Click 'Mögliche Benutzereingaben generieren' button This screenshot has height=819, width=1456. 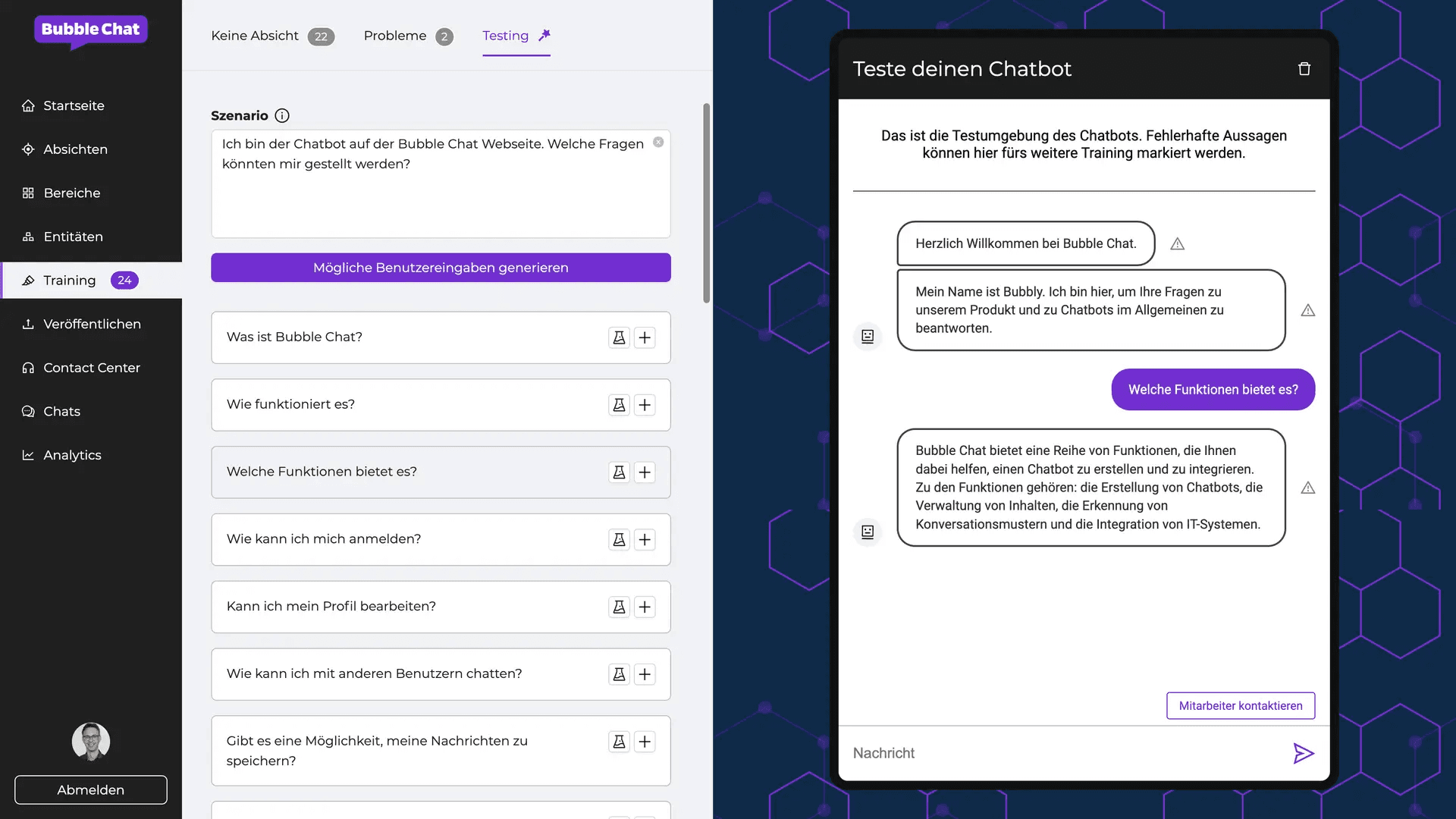coord(441,268)
